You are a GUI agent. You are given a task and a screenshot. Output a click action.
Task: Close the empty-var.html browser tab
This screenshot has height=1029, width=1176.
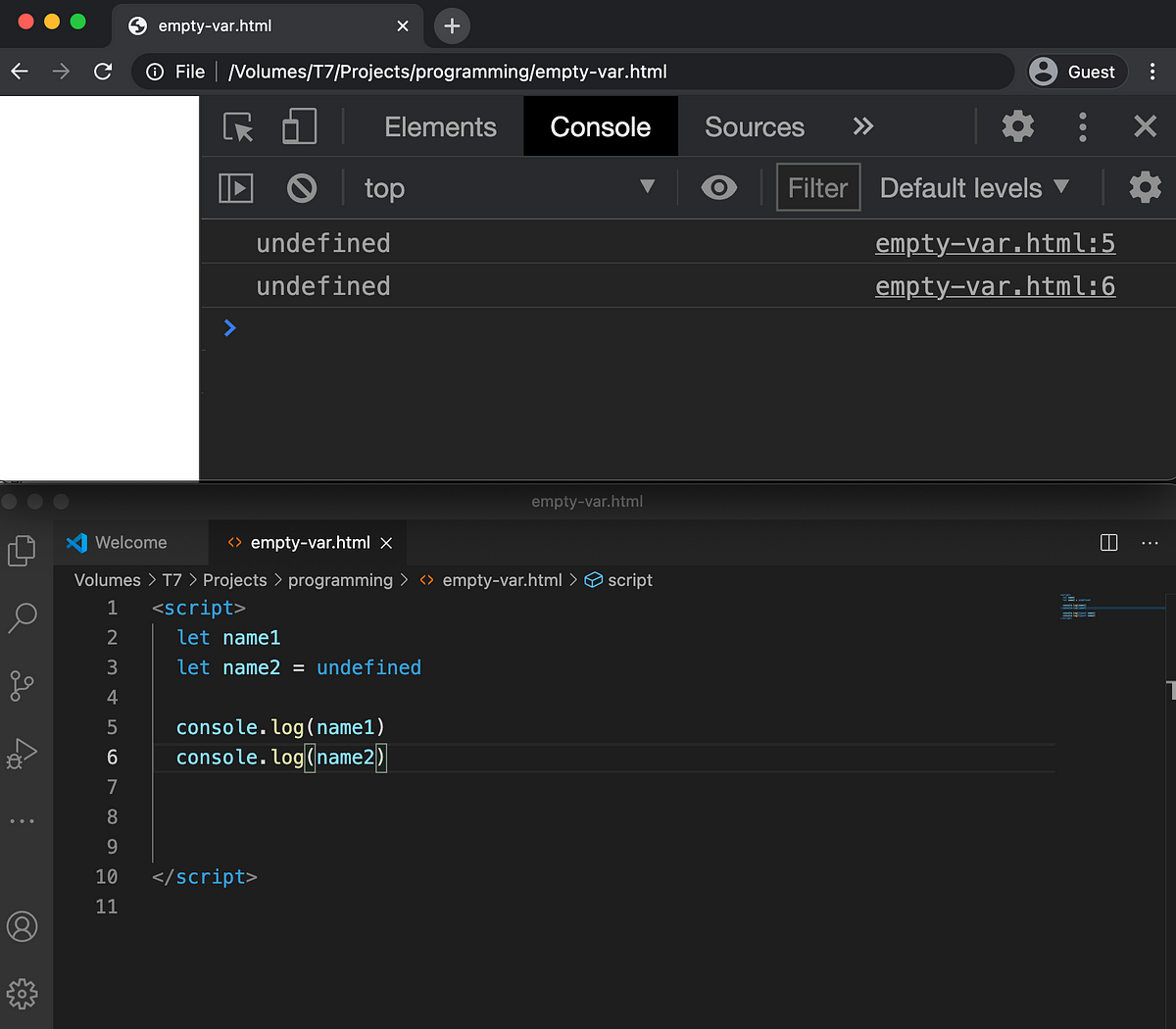coord(403,26)
